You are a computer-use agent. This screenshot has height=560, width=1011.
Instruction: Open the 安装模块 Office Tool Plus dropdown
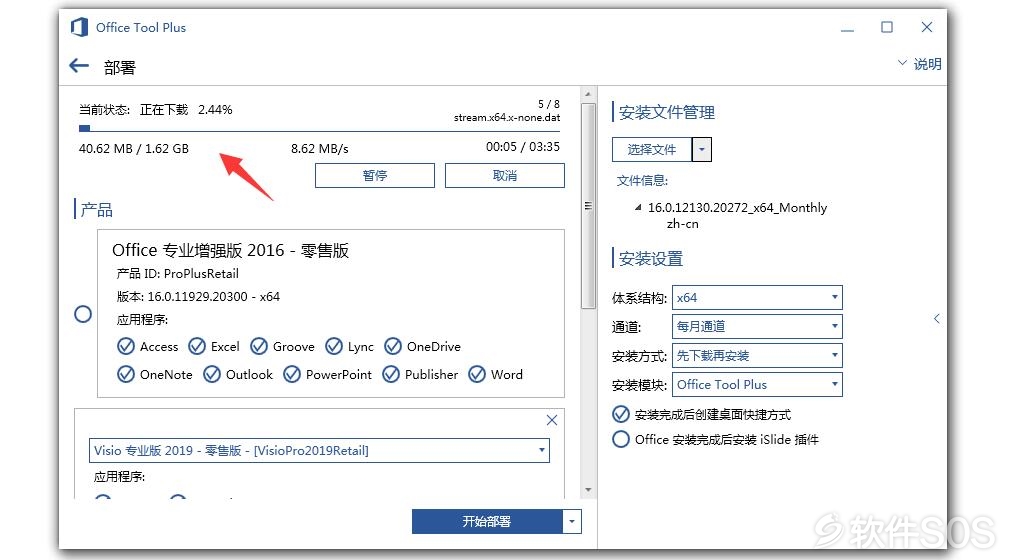(757, 385)
